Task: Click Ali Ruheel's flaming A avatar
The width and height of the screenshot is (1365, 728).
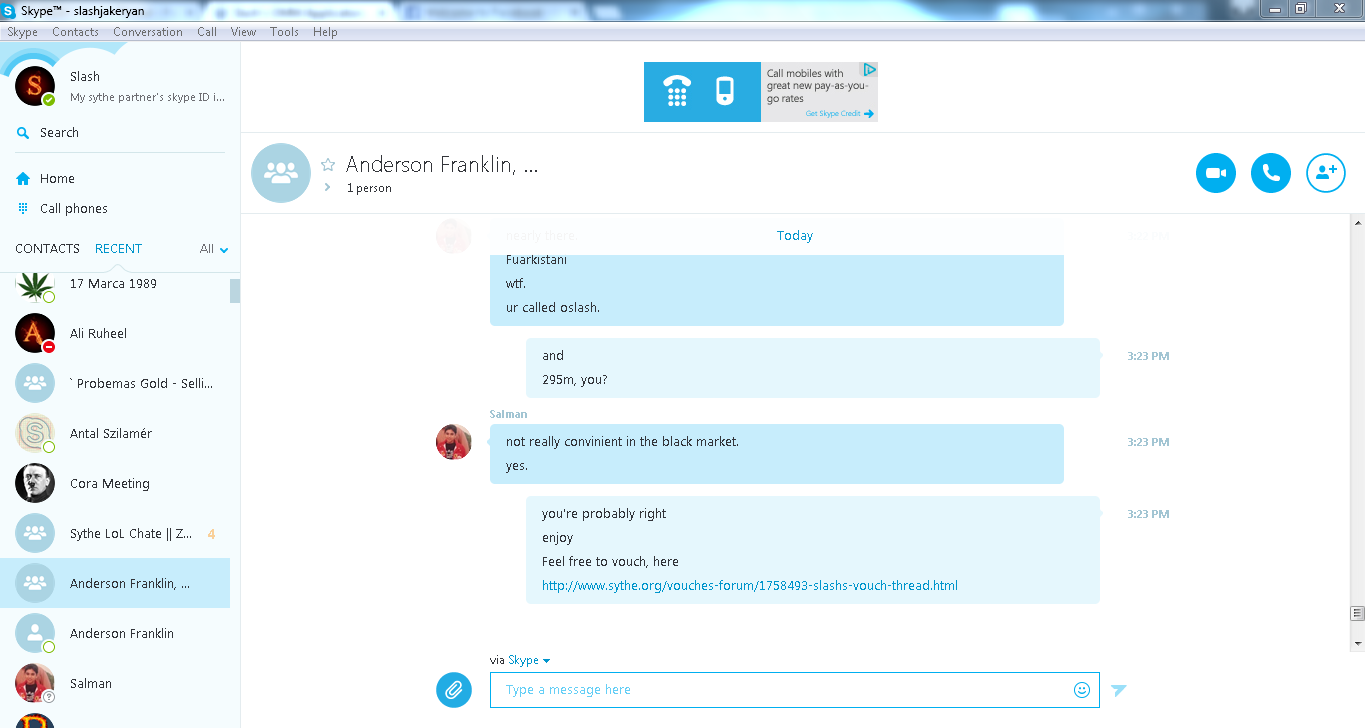Action: tap(35, 333)
